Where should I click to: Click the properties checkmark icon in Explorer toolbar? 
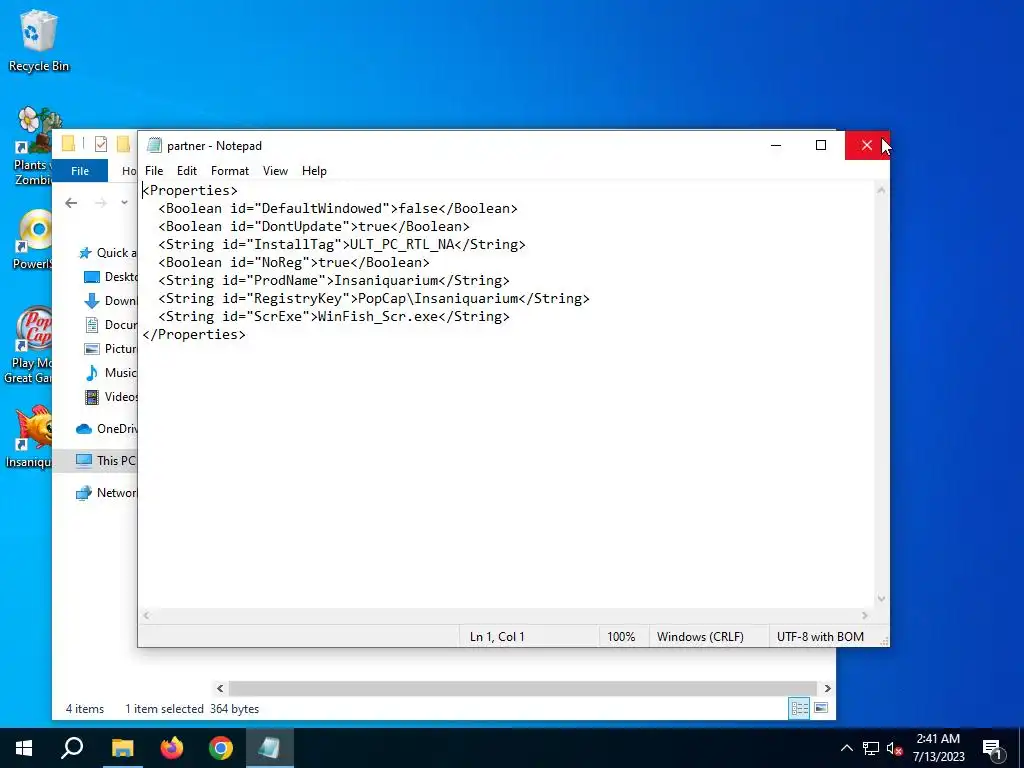(101, 144)
